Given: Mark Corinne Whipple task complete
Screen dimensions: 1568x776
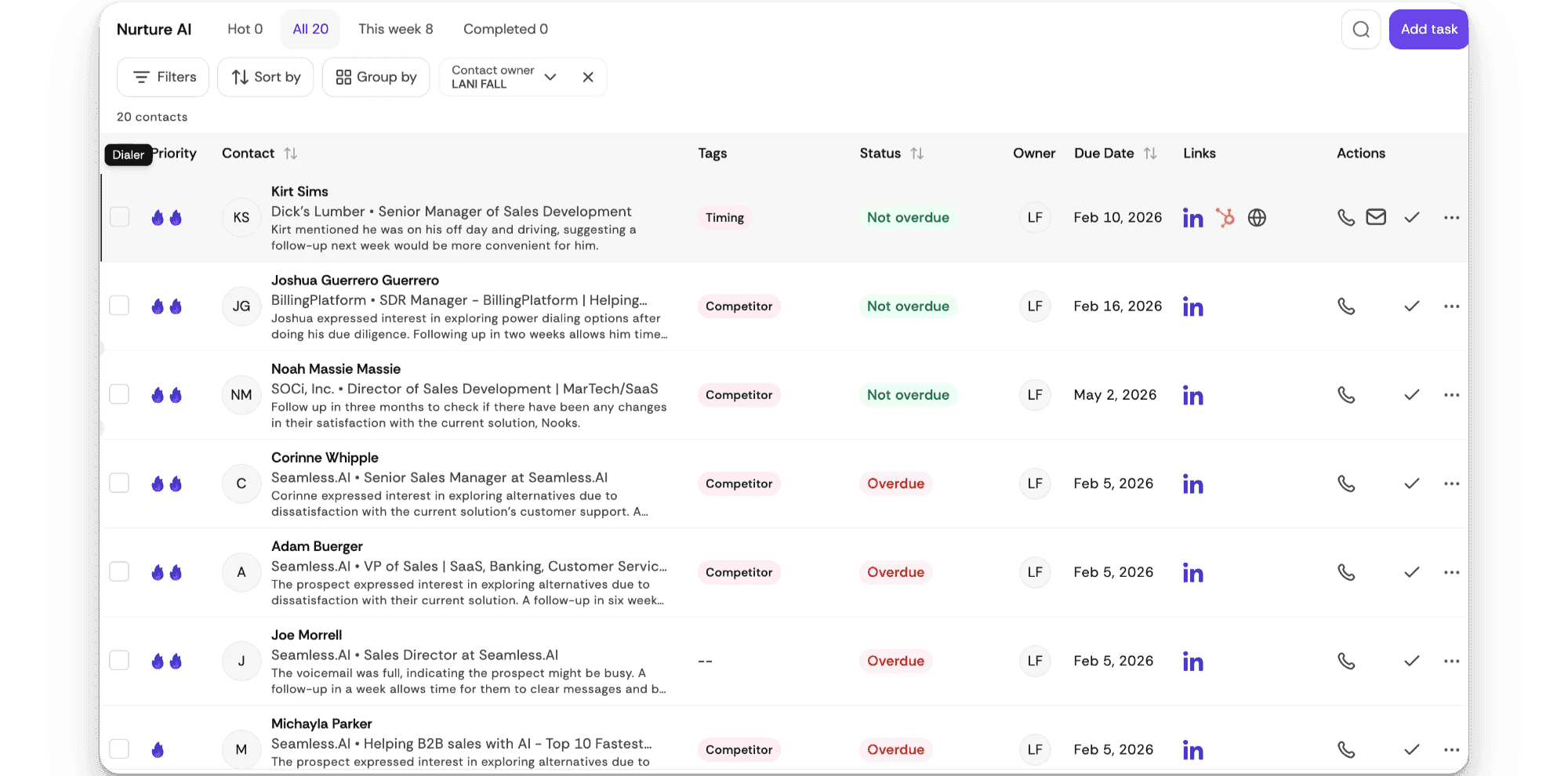Looking at the screenshot, I should click(1411, 484).
